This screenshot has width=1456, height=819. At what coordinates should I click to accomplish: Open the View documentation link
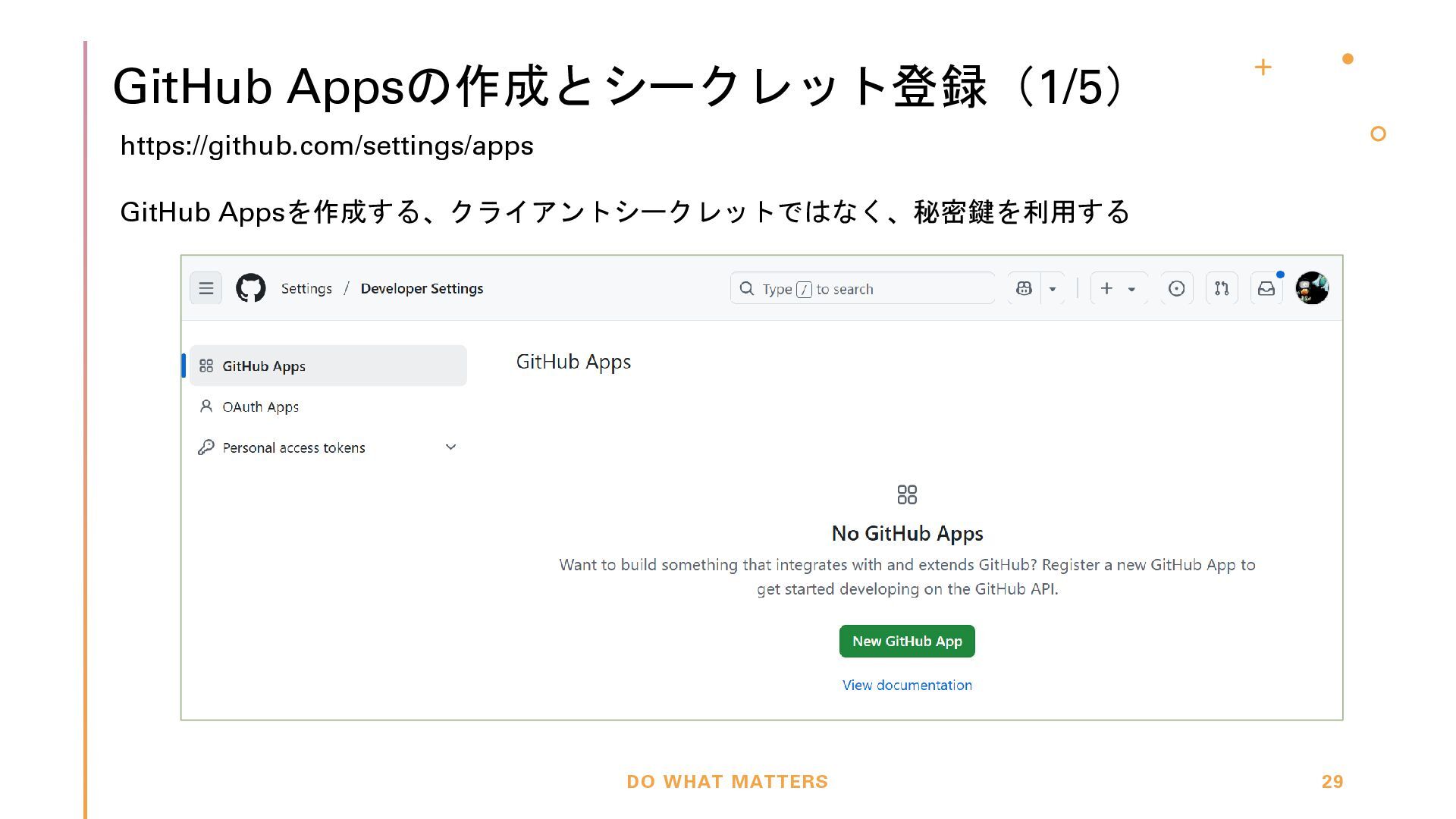(x=907, y=686)
